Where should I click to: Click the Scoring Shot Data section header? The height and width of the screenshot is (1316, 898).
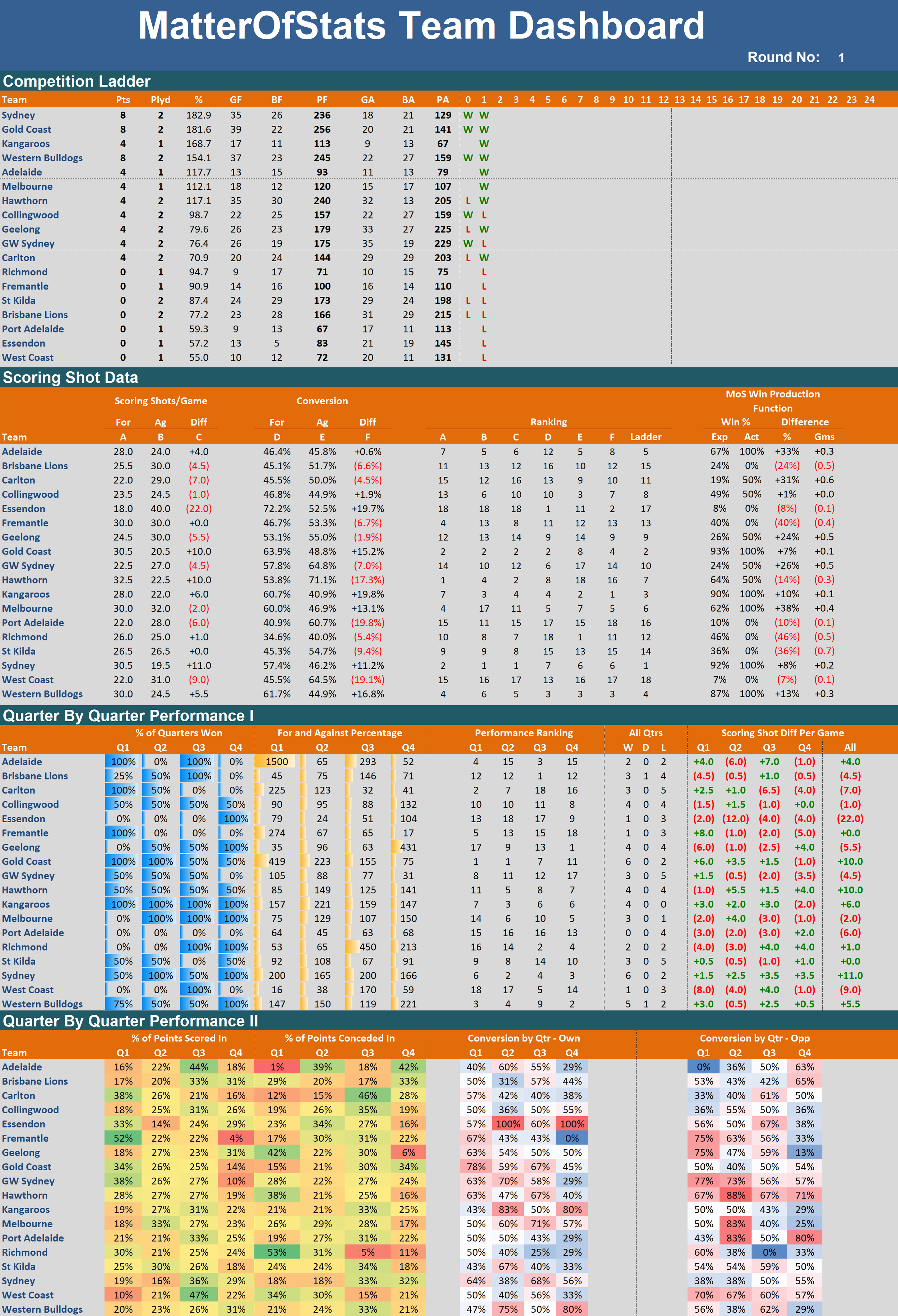coord(70,378)
